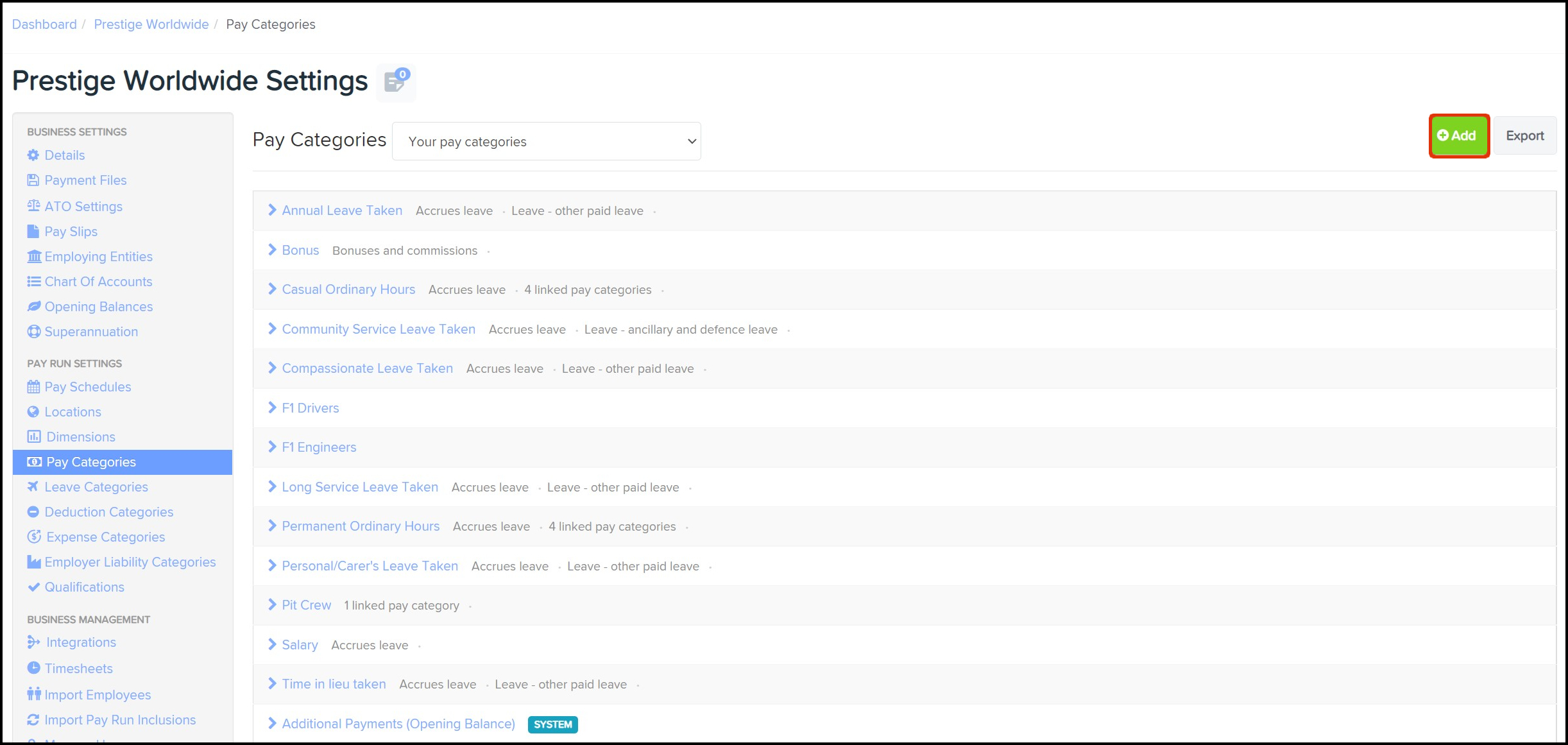Click the gear icon next to Details
This screenshot has width=1568, height=745.
[33, 155]
